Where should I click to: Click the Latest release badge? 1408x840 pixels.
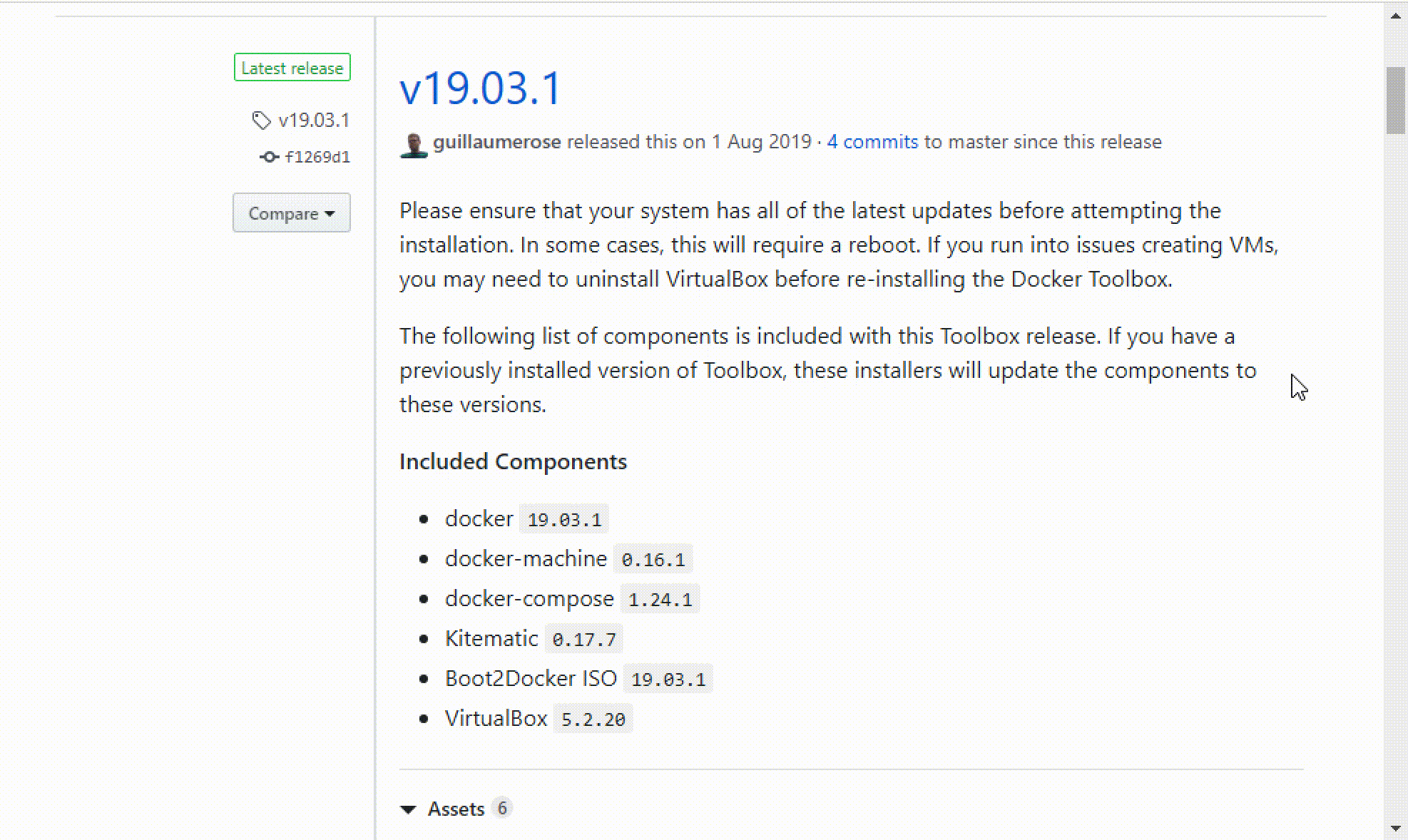click(x=292, y=67)
